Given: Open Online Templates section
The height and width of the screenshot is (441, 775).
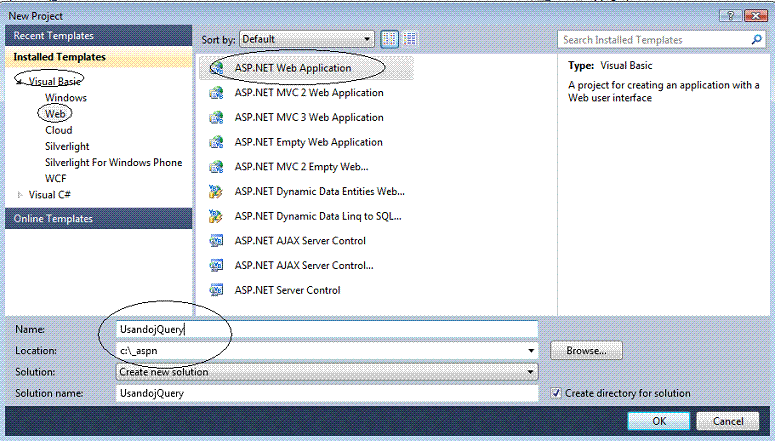Looking at the screenshot, I should point(98,219).
